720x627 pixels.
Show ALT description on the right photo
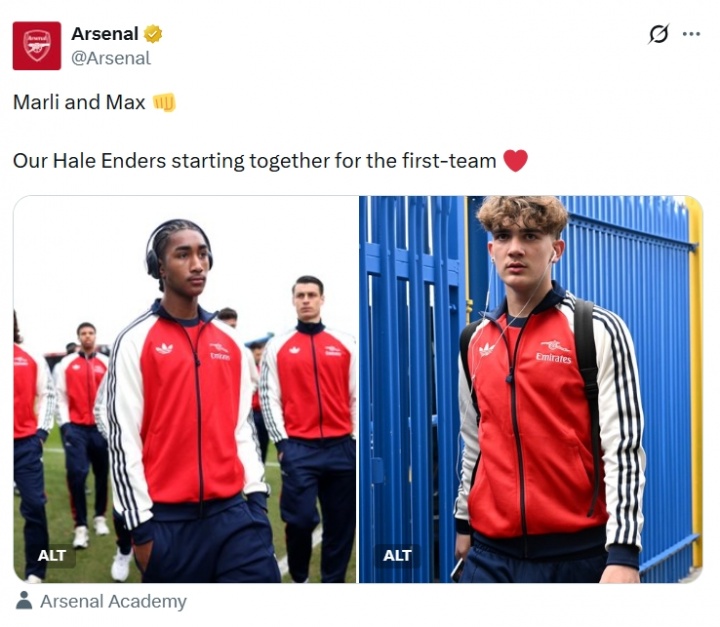[397, 555]
